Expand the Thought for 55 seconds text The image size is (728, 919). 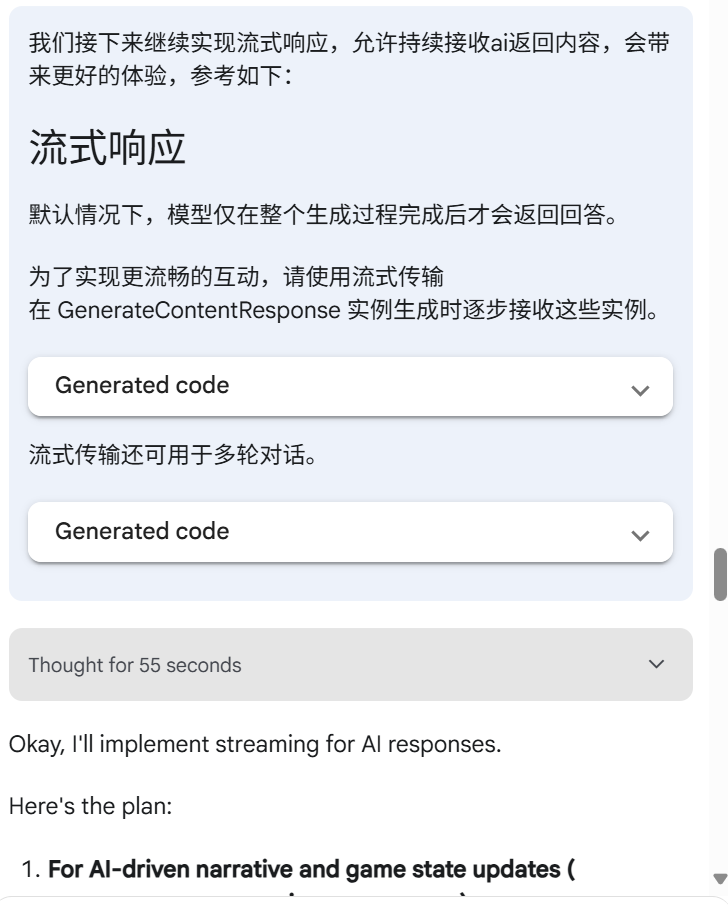[x=135, y=665]
